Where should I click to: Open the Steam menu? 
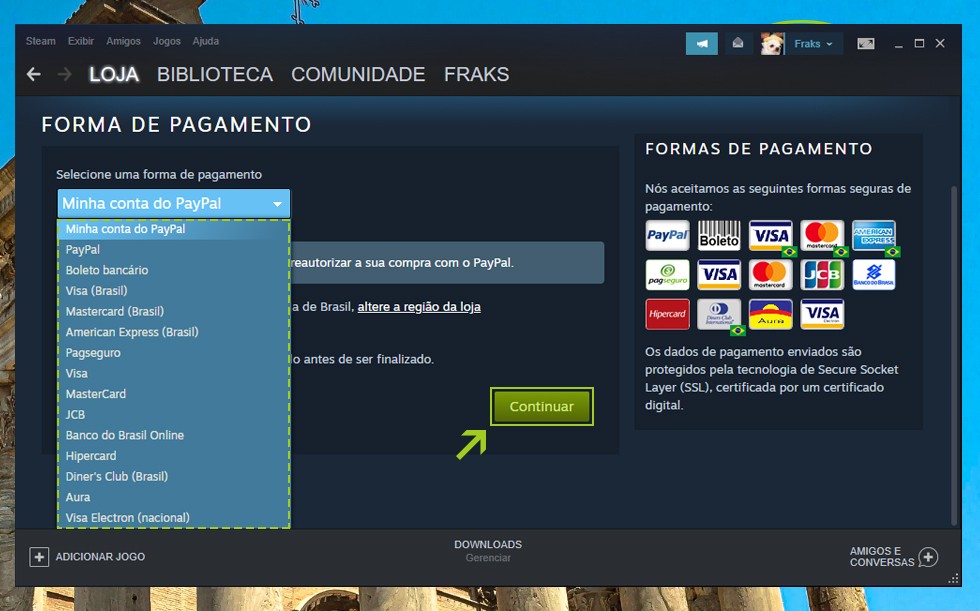coord(41,41)
